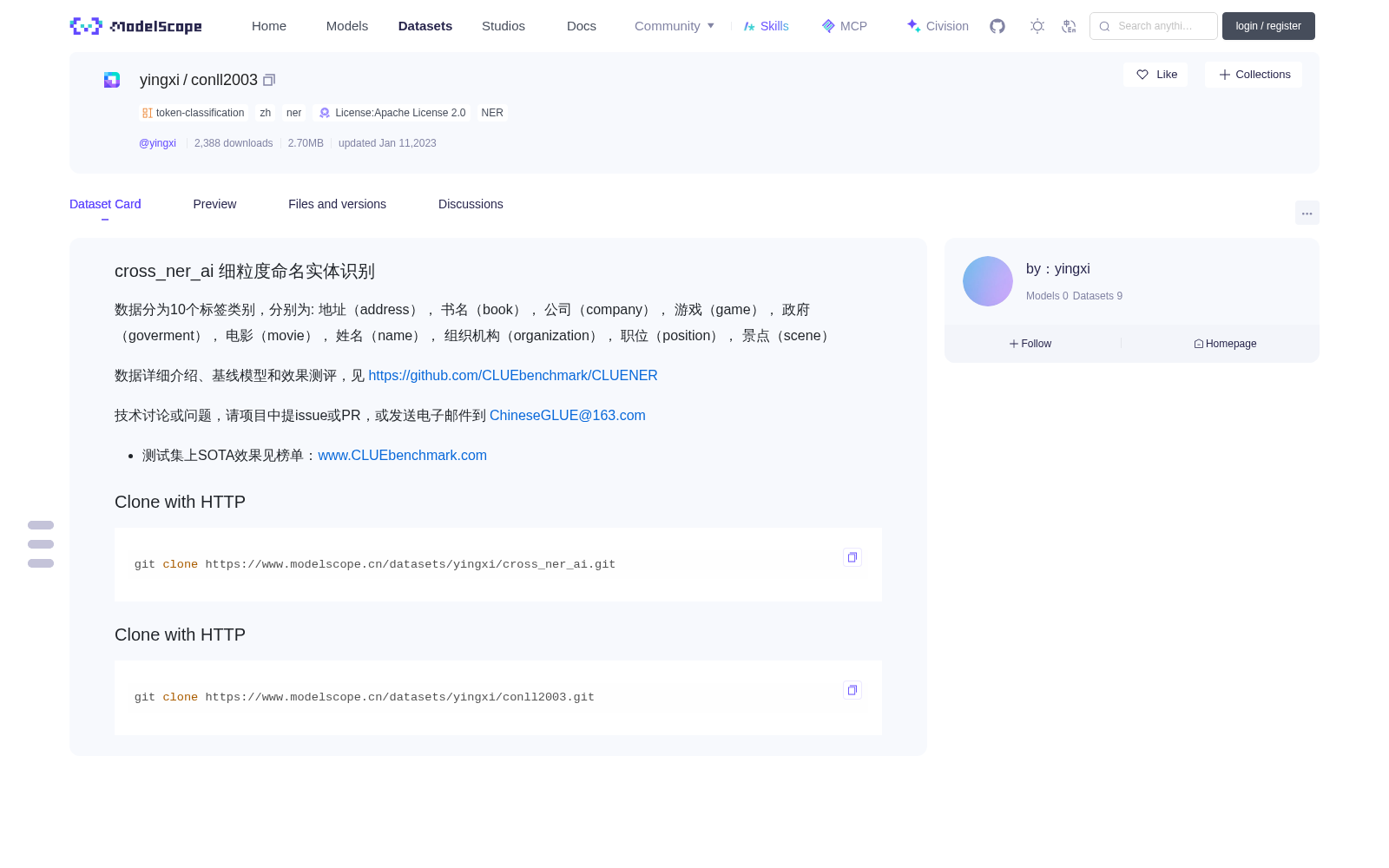Viewport: 1389px width, 868px height.
Task: Copy the conll2003 git clone command
Action: click(852, 690)
